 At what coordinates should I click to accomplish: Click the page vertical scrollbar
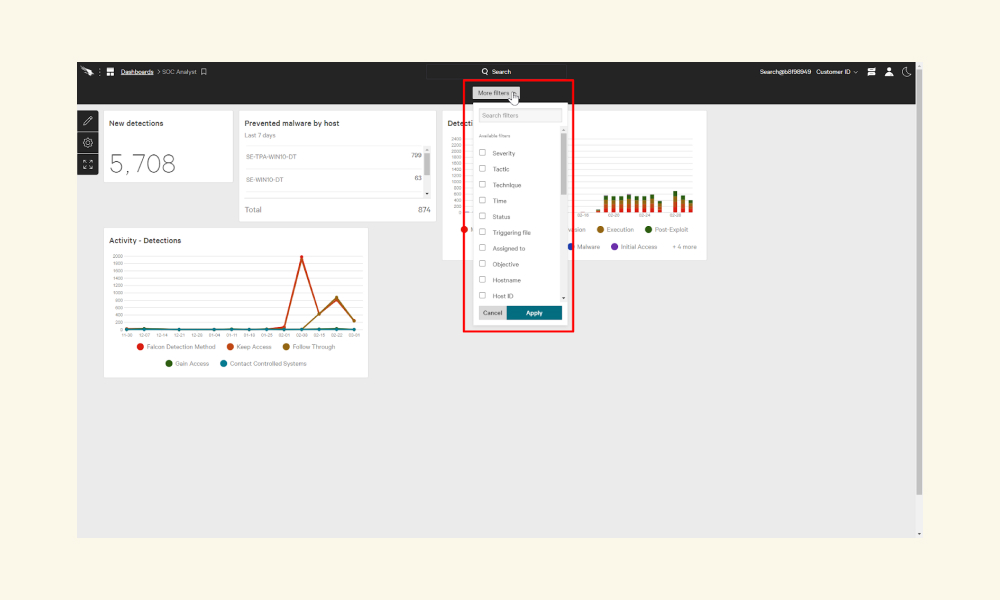tap(919, 281)
